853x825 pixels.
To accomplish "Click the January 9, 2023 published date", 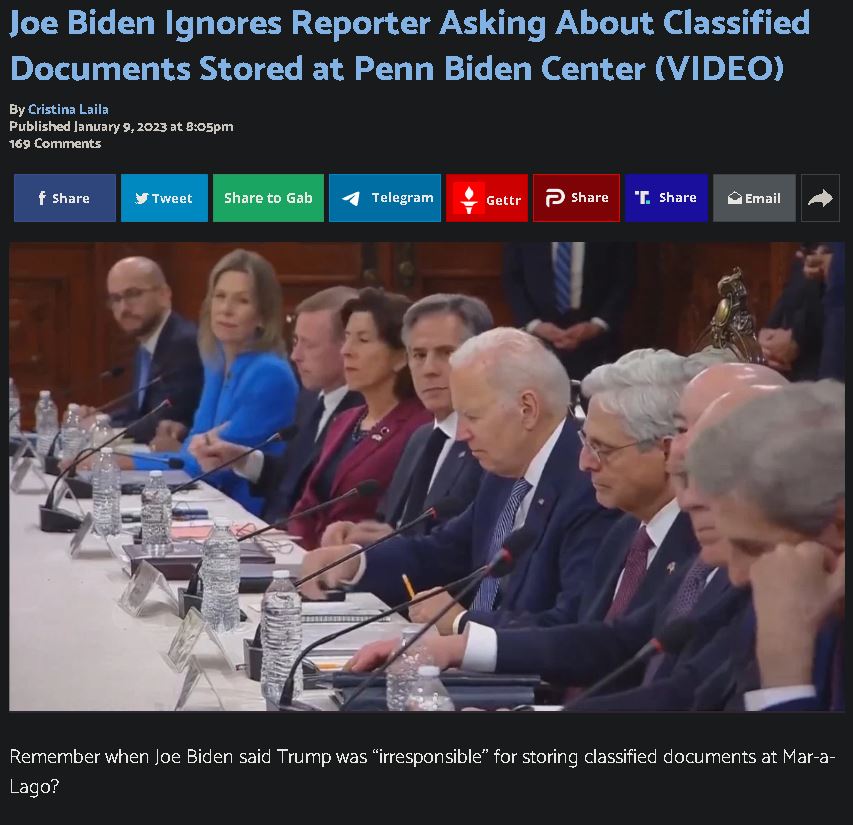I will [120, 127].
